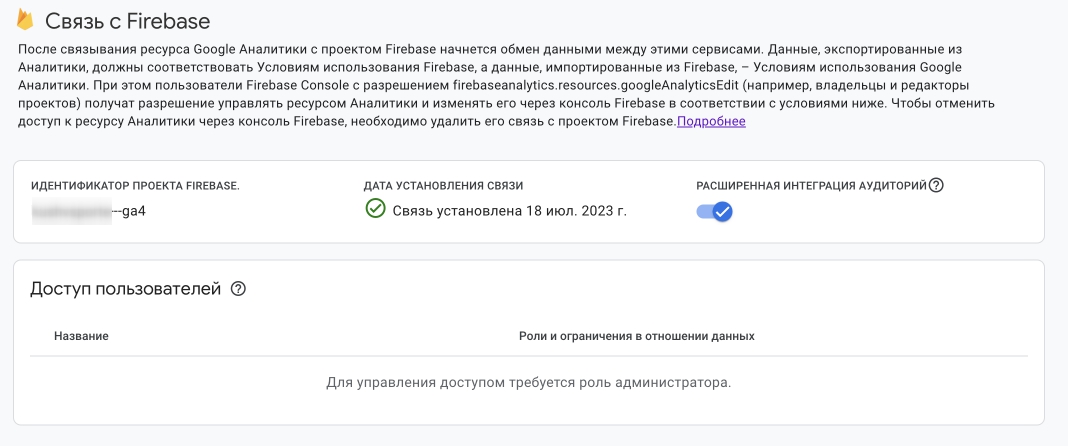Click Роли и ограничения в отношении данных header

(636, 336)
